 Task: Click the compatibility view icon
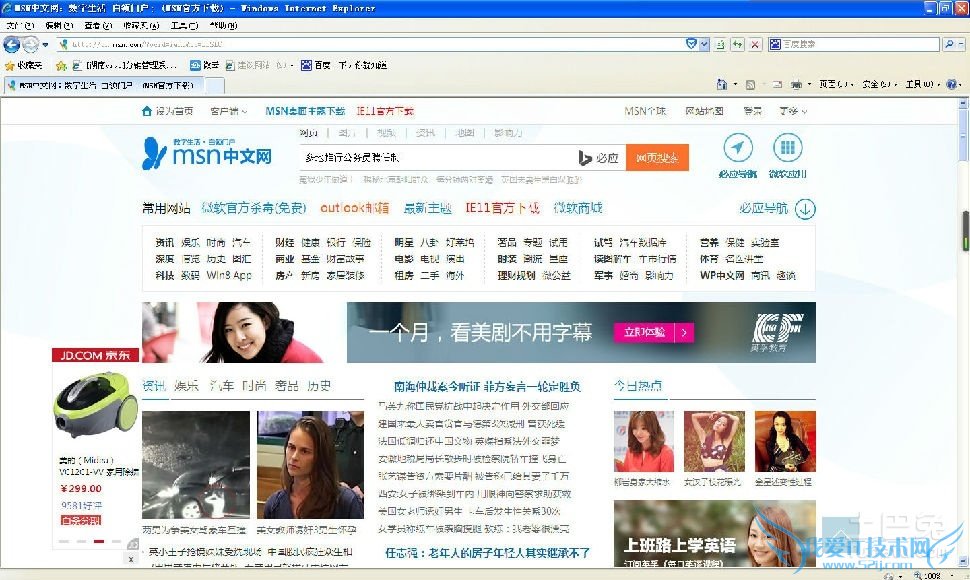click(x=720, y=45)
